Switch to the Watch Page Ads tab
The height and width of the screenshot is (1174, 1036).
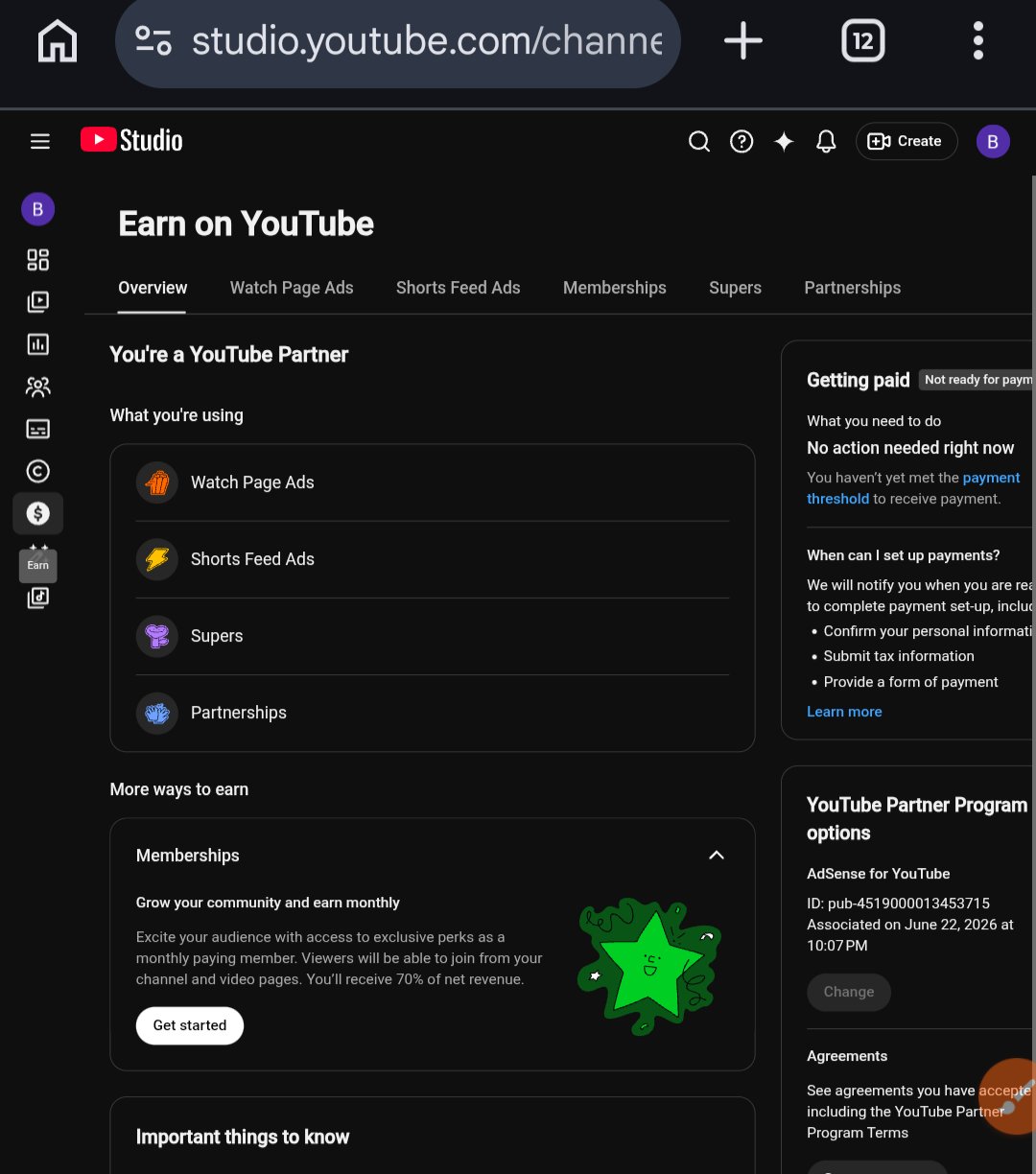point(292,288)
